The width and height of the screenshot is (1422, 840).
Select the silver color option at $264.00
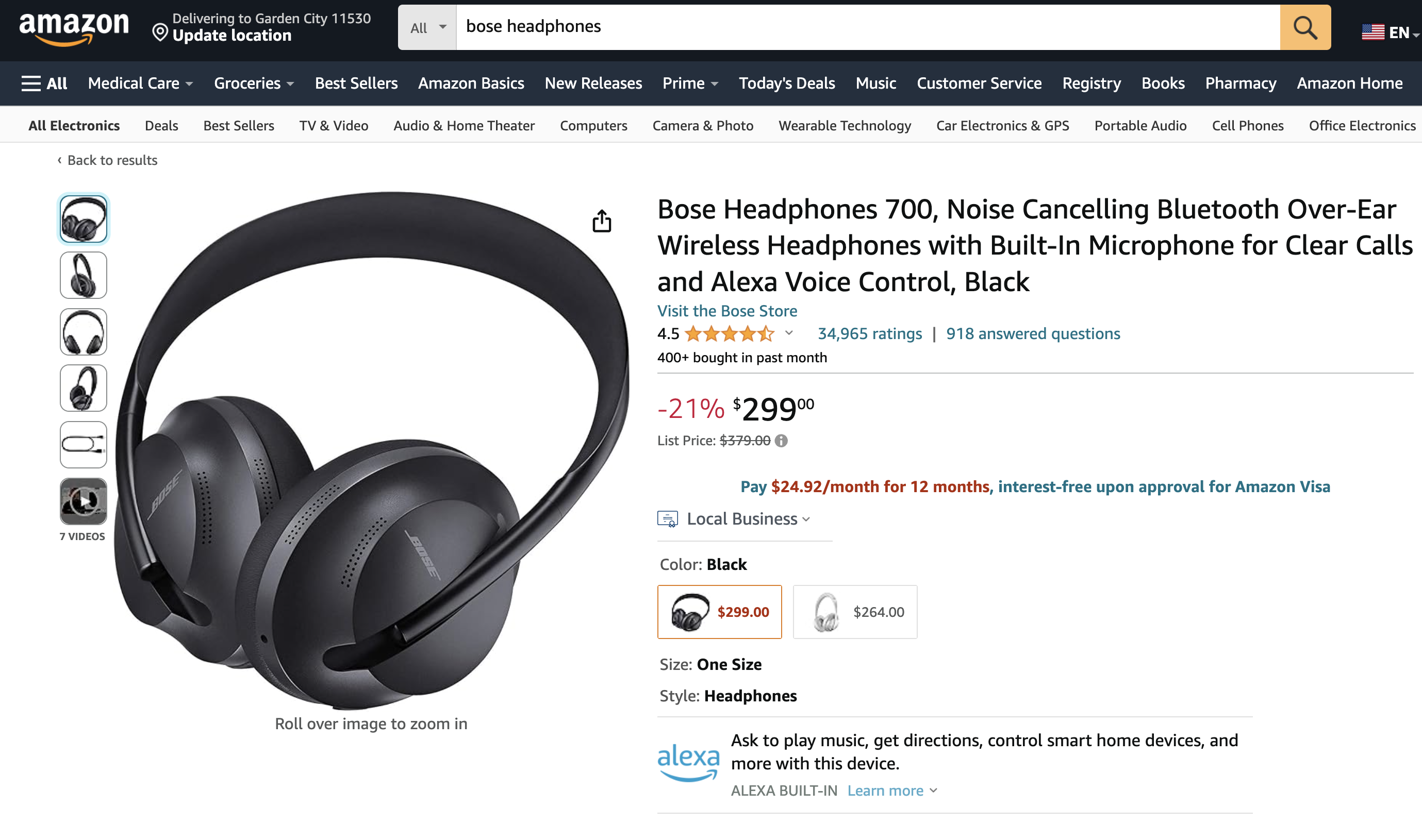pos(854,612)
